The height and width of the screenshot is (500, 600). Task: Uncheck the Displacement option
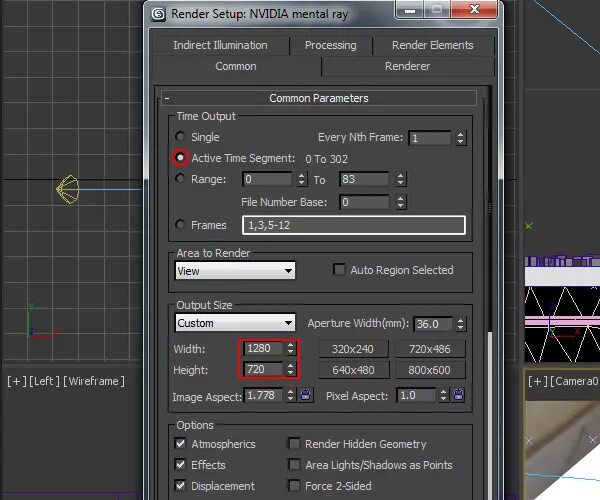(180, 485)
